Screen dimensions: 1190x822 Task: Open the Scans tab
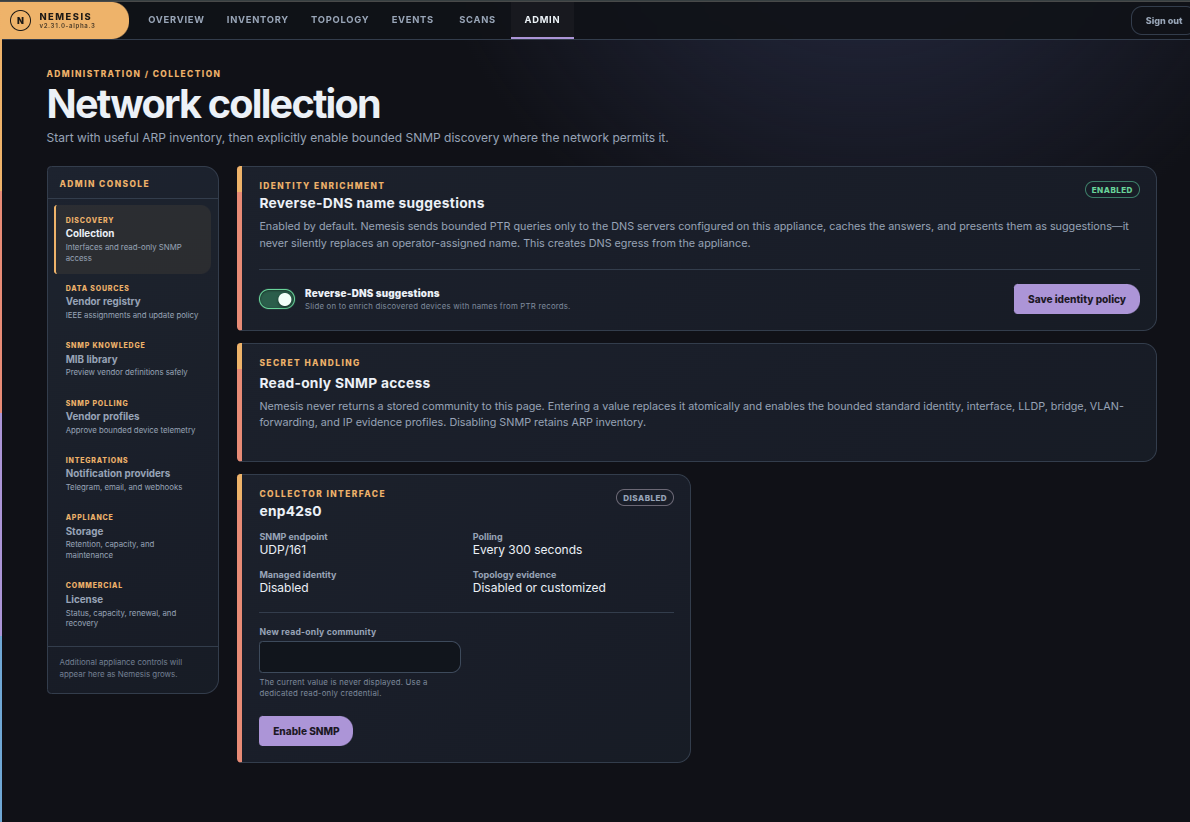(477, 20)
